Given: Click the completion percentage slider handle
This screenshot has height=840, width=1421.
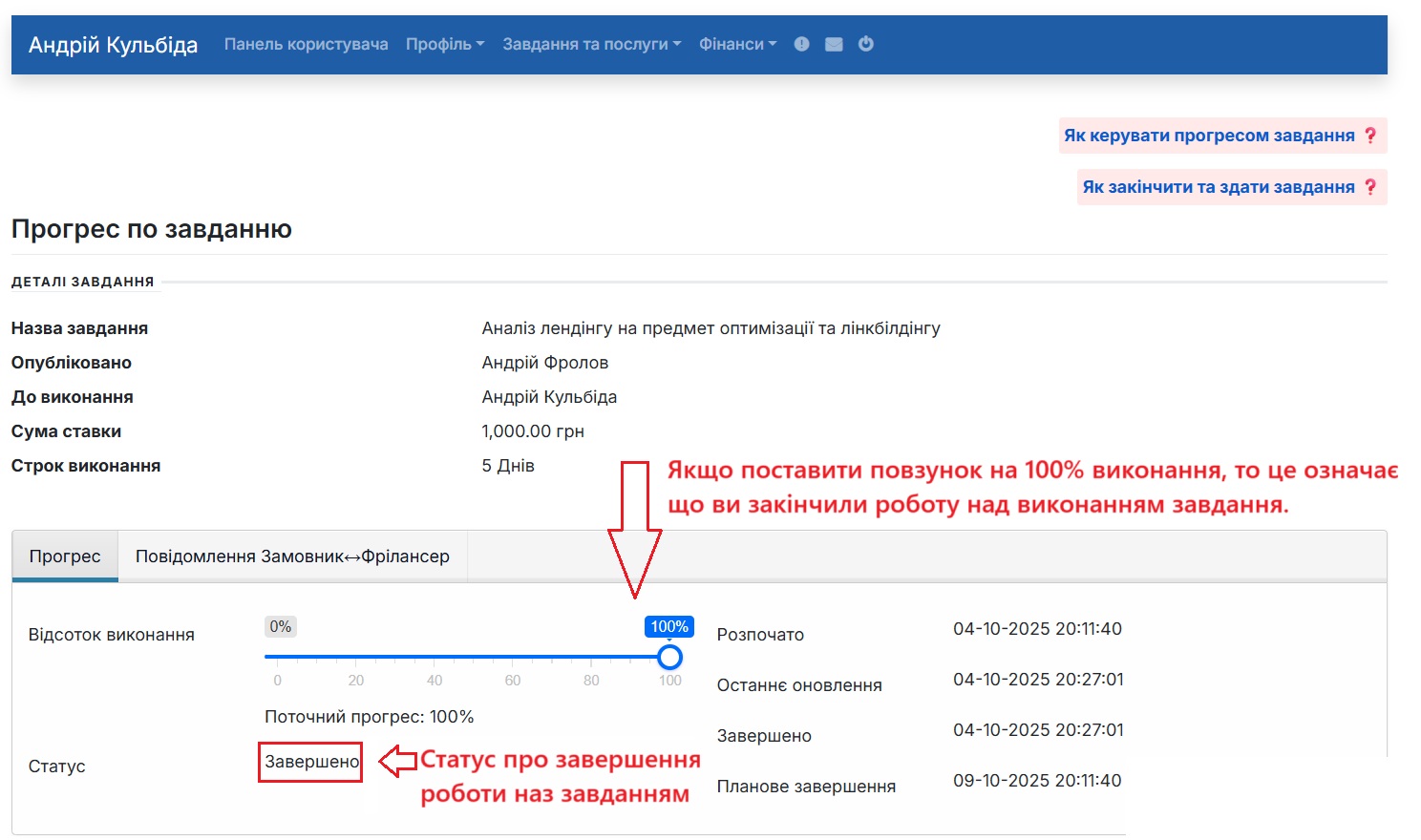Looking at the screenshot, I should 670,656.
